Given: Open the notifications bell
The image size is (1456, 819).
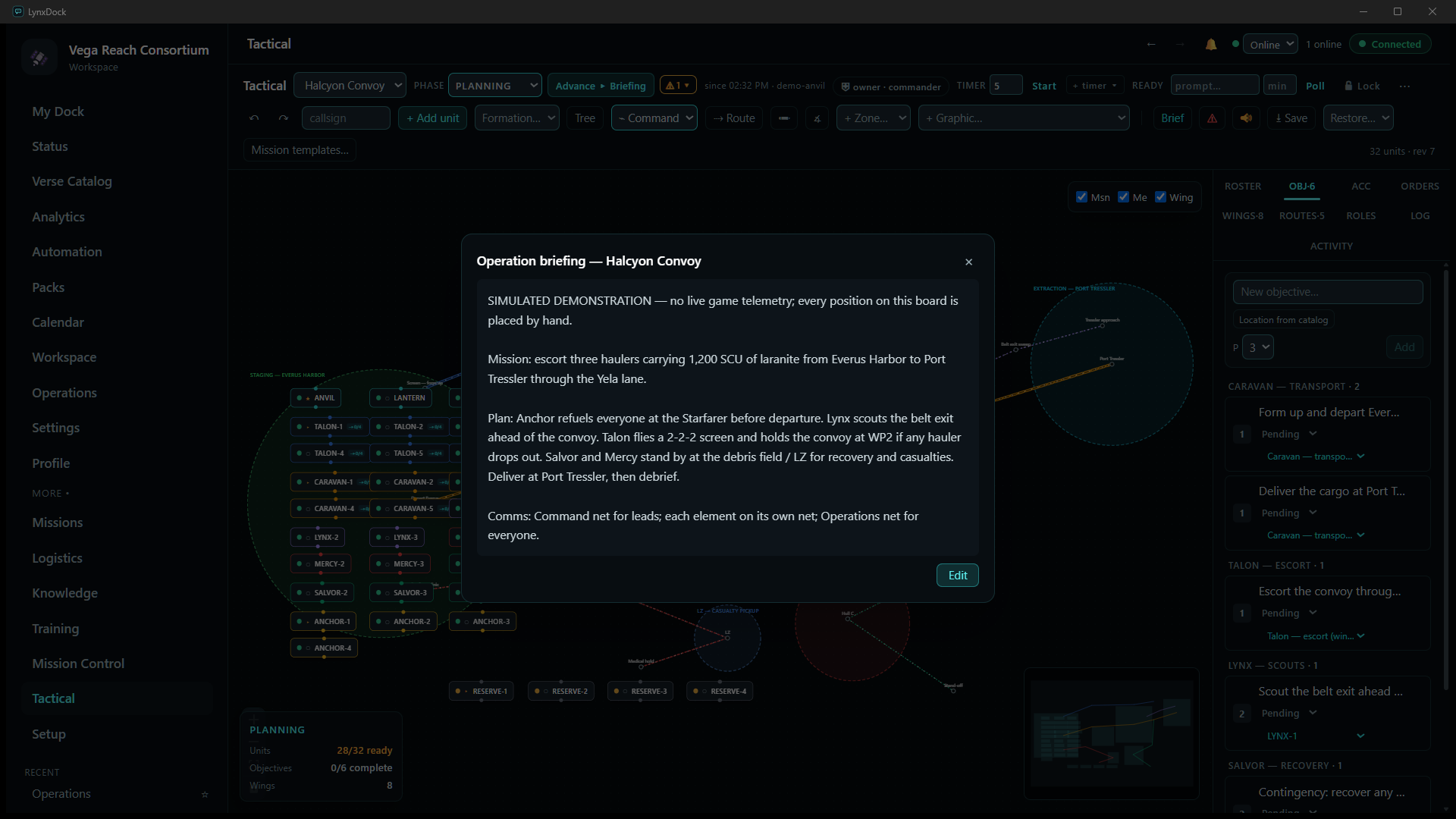Looking at the screenshot, I should pyautogui.click(x=1211, y=45).
